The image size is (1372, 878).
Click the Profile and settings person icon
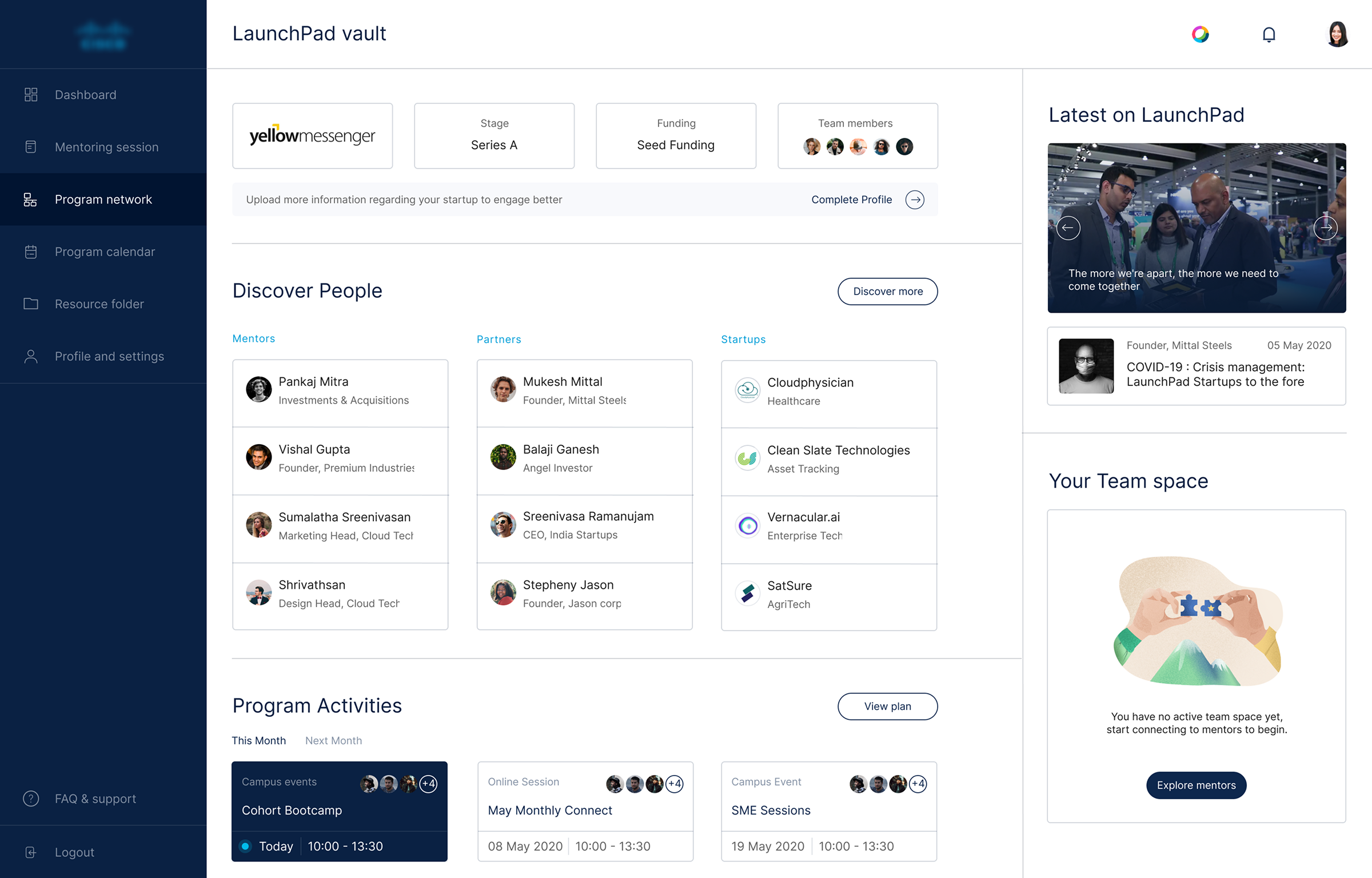coord(31,357)
